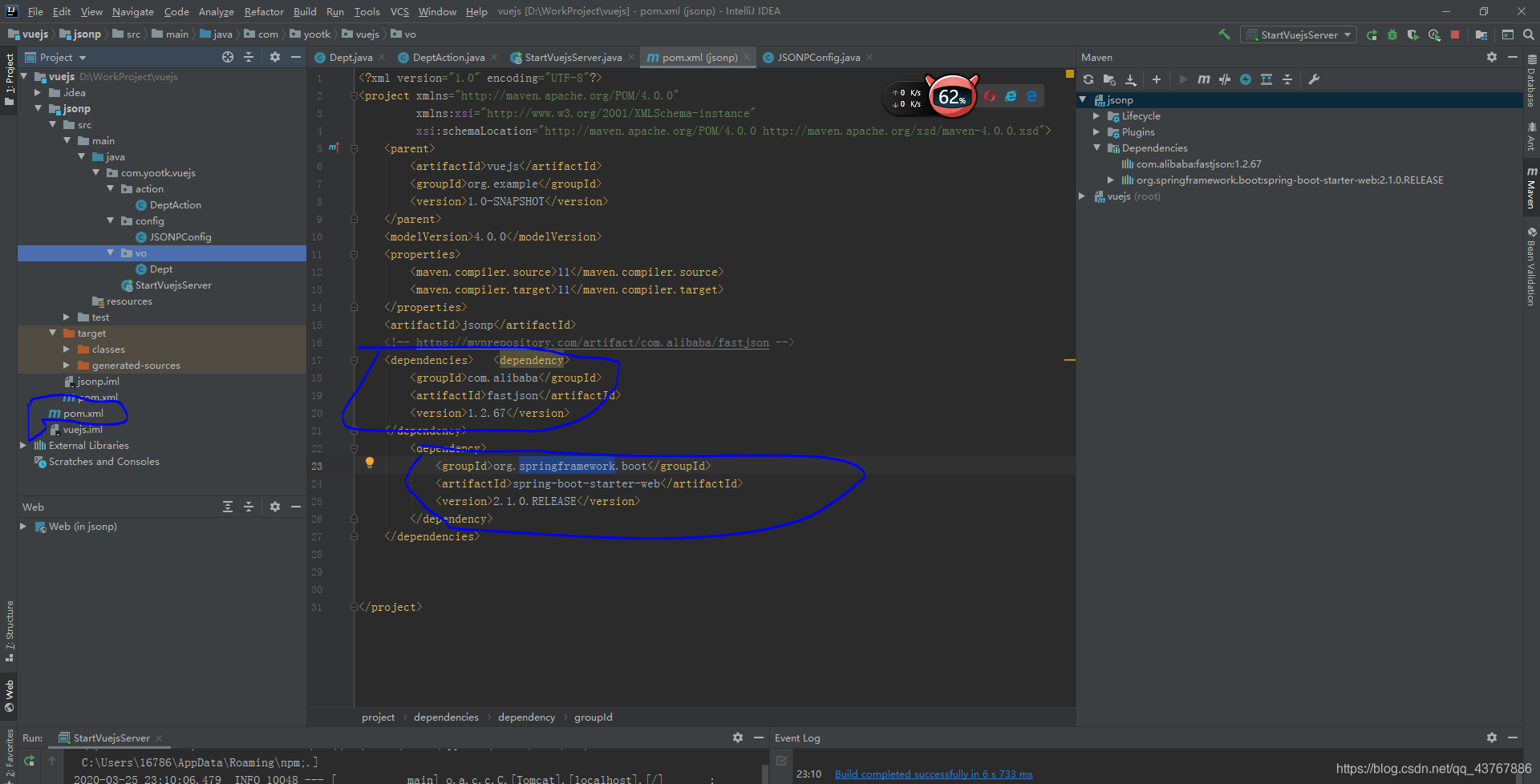The image size is (1540, 784).
Task: Run StartVuejsServer with profiler
Action: click(x=1434, y=34)
